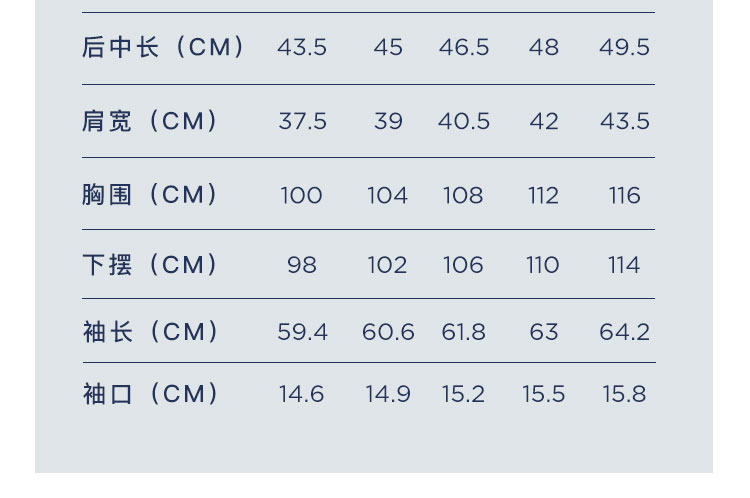The height and width of the screenshot is (498, 750).
Task: Click the 100 chest measurement value
Action: 301,195
